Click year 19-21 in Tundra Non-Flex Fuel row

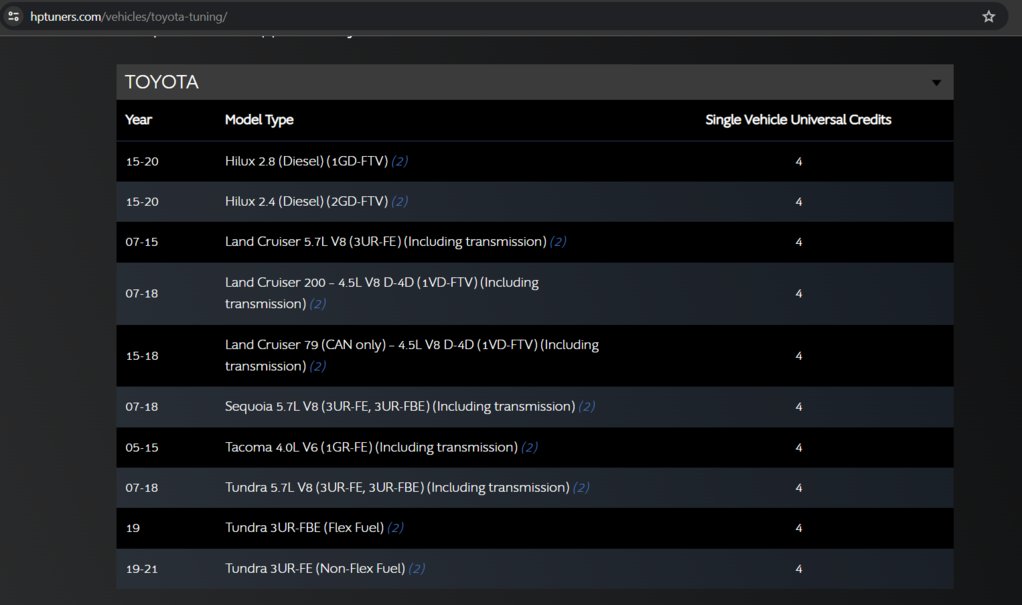[141, 569]
